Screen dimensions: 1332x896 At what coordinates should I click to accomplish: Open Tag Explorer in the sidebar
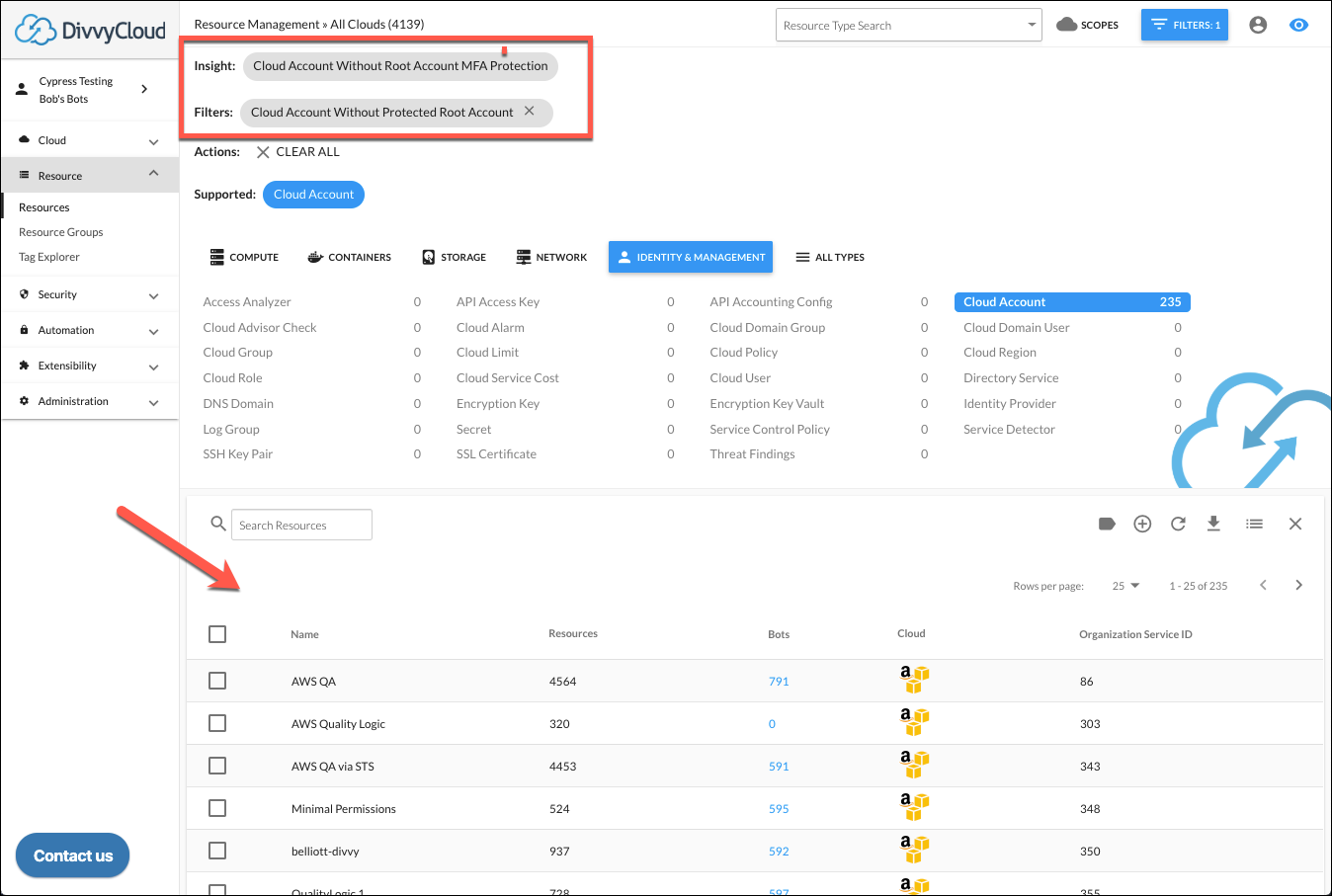[49, 257]
